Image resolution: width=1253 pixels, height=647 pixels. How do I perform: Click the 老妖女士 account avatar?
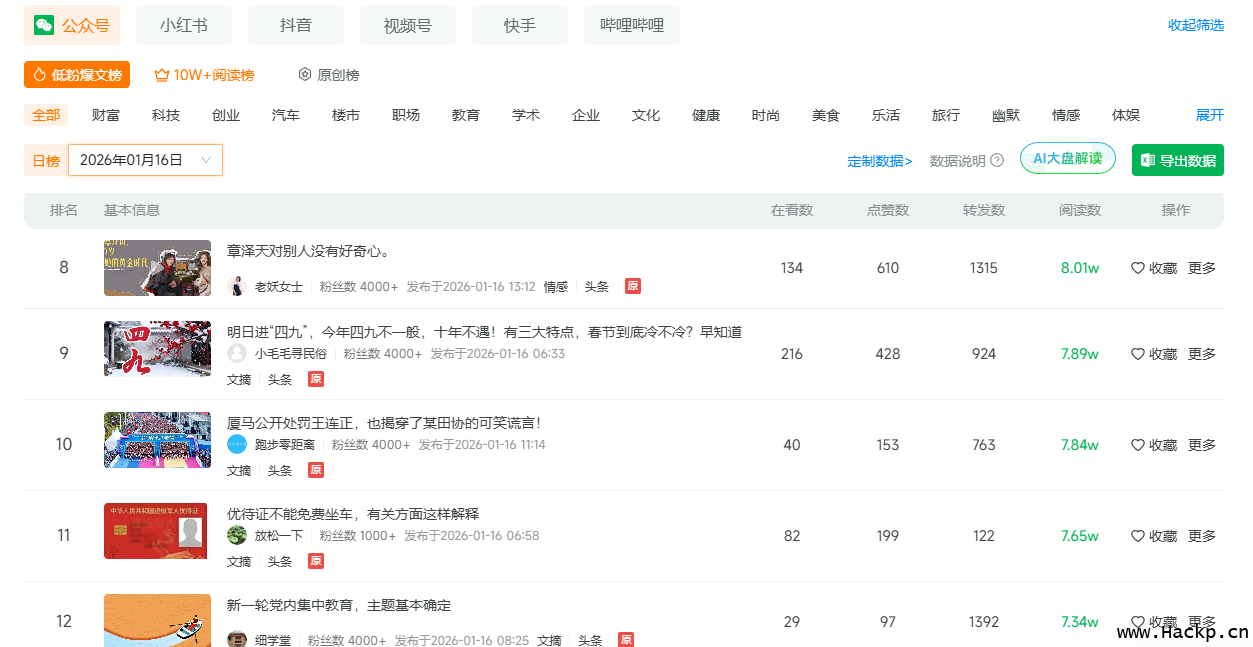[237, 286]
